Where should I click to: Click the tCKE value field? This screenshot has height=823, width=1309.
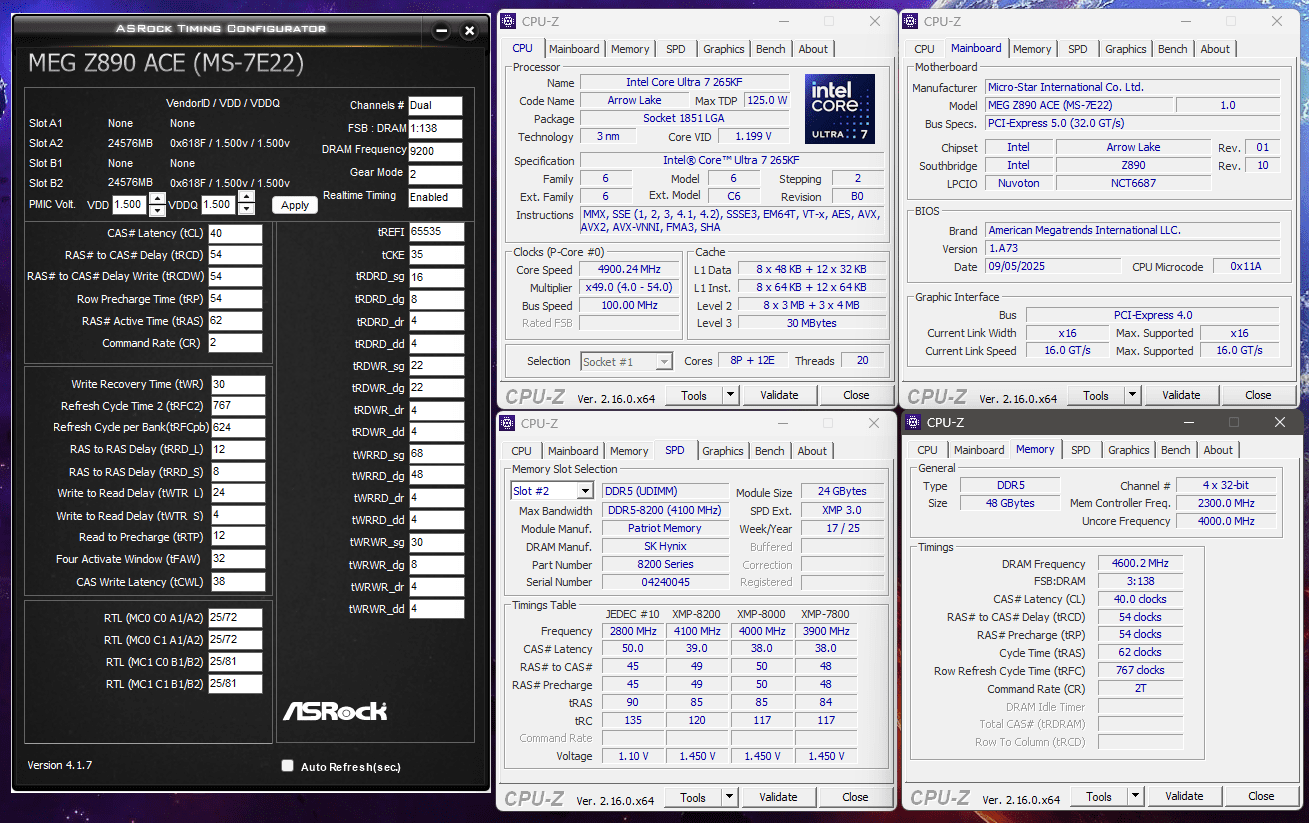point(437,254)
